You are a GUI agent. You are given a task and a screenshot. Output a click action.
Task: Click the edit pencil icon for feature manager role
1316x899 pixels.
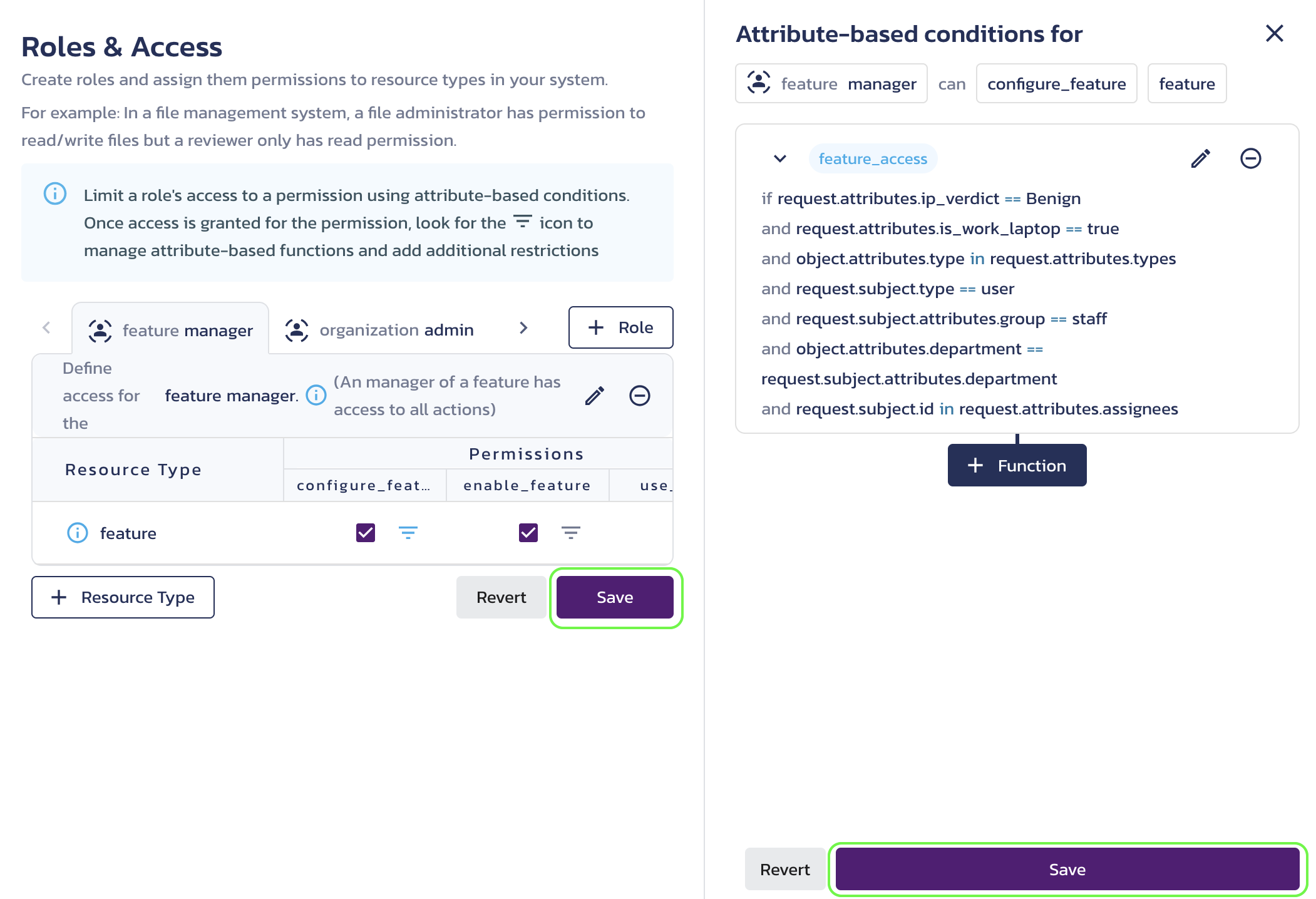point(594,394)
